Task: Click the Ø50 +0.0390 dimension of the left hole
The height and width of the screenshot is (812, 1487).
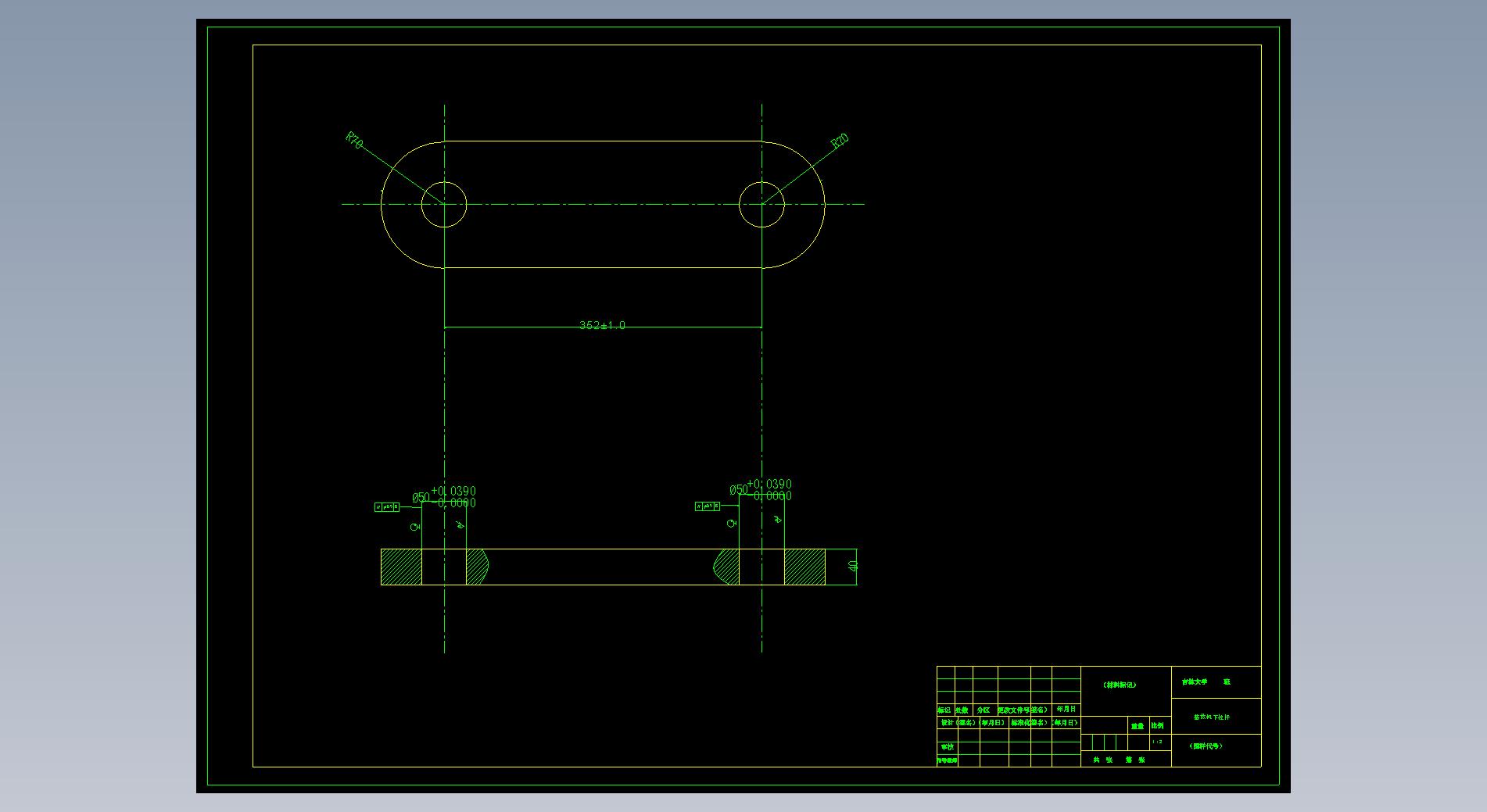Action: 444,496
